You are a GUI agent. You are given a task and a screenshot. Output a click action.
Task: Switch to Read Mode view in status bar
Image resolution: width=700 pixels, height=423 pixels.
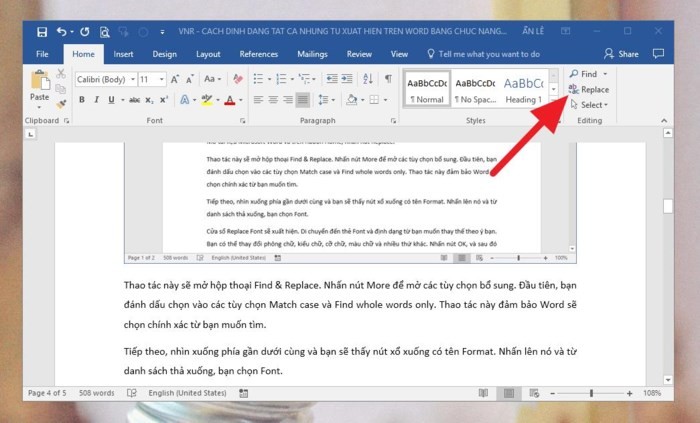click(483, 393)
